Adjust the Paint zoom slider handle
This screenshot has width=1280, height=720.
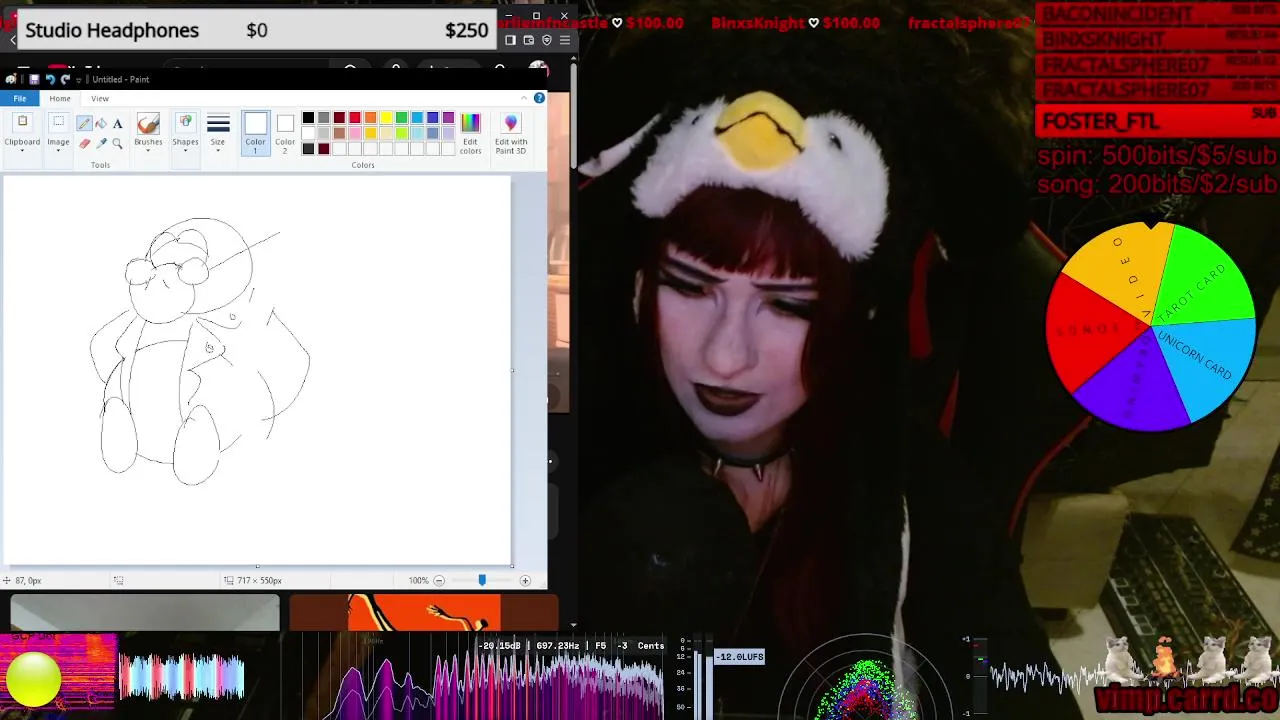(482, 580)
